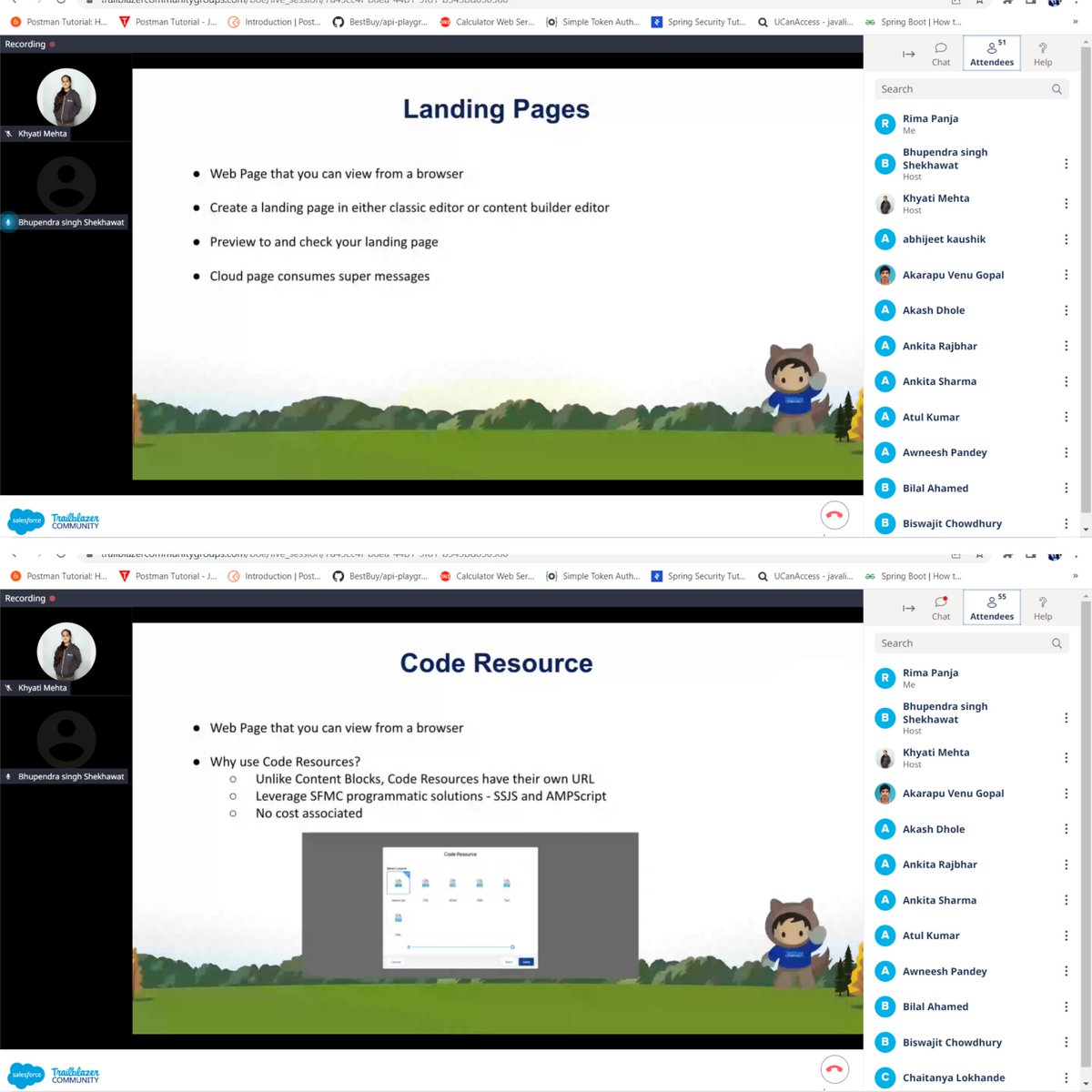Screen dimensions: 1092x1092
Task: Open 'Postman Tutorial - J...' bookmark in Landing Pages window
Action: pos(168,22)
